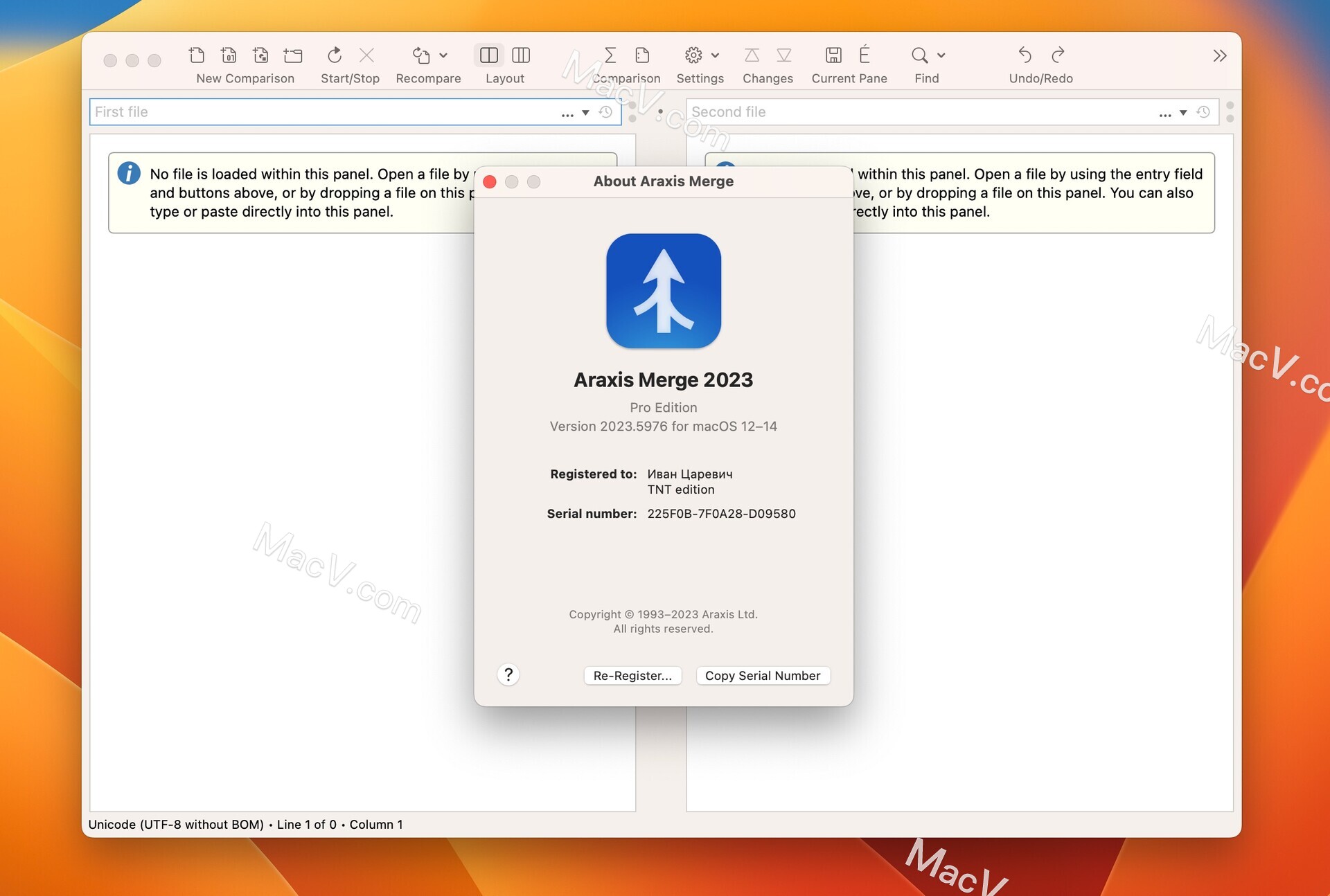1330x896 pixels.
Task: Click the Start/Stop toolbar label
Action: (x=350, y=79)
